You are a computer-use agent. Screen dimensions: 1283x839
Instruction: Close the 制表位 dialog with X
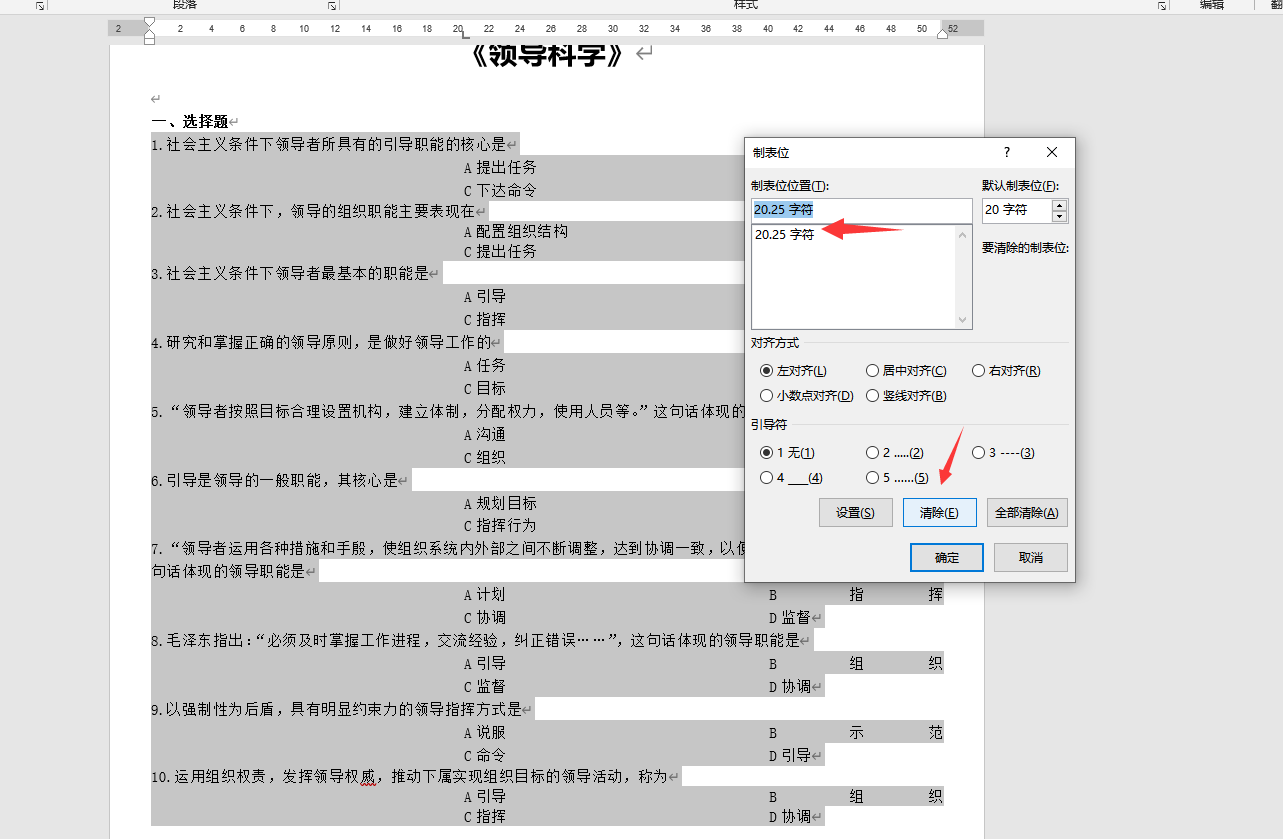[x=1052, y=152]
